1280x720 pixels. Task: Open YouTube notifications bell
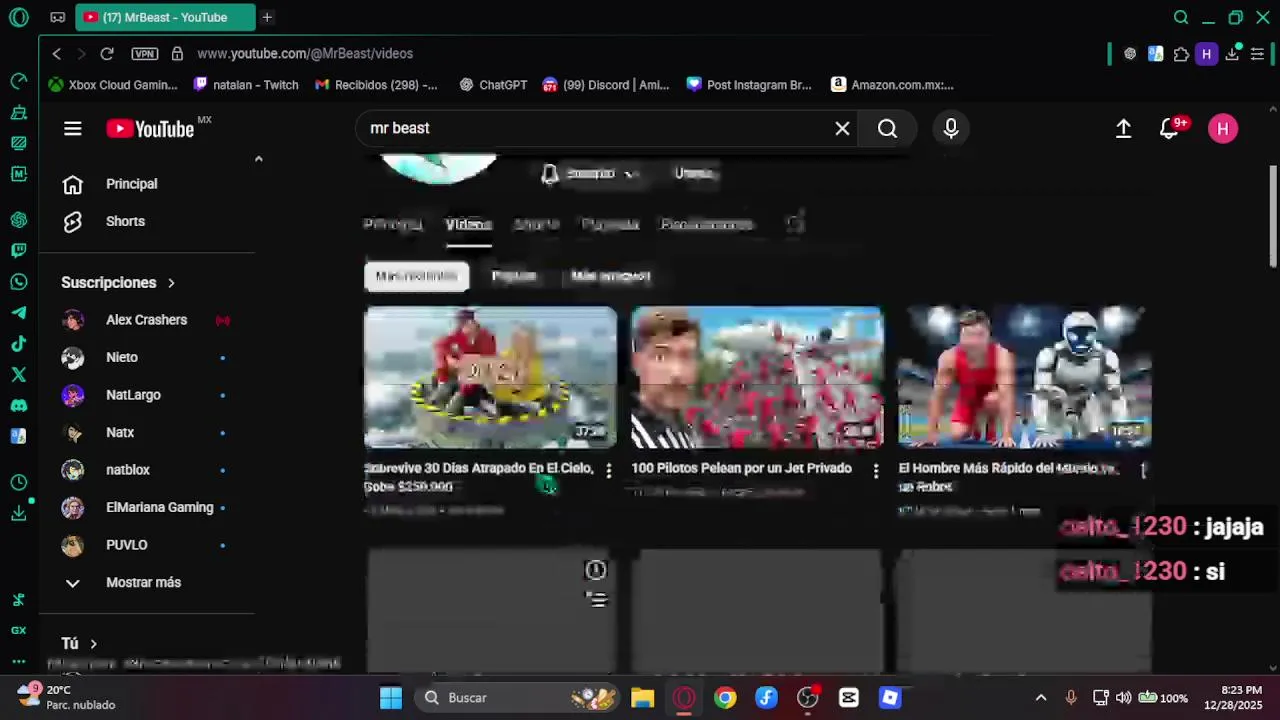[x=1170, y=128]
